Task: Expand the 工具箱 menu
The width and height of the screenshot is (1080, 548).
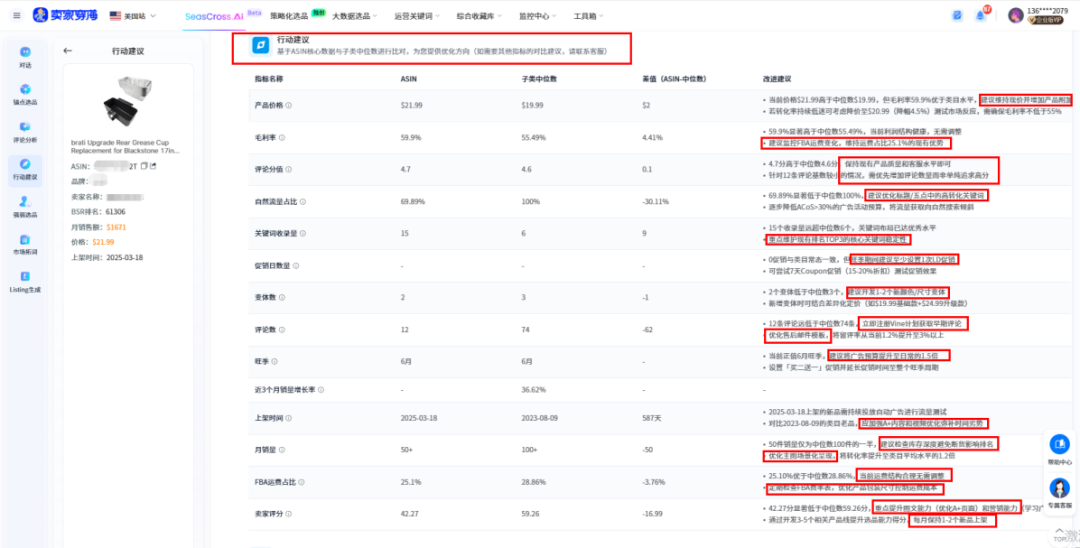Action: pos(589,16)
